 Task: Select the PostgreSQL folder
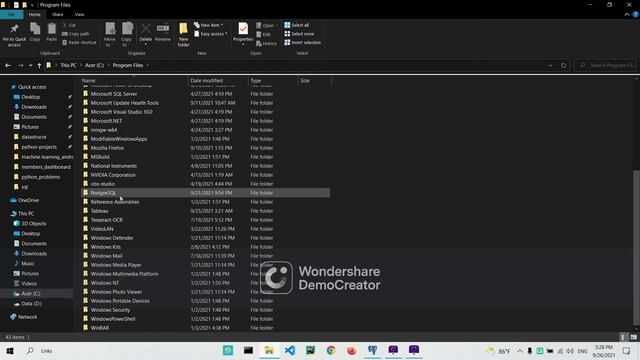point(206,193)
